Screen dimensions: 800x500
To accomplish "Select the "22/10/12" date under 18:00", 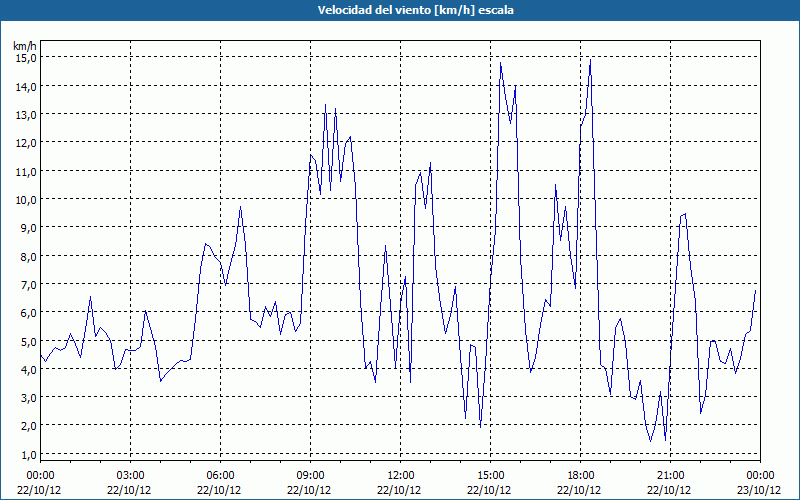I will 580,490.
